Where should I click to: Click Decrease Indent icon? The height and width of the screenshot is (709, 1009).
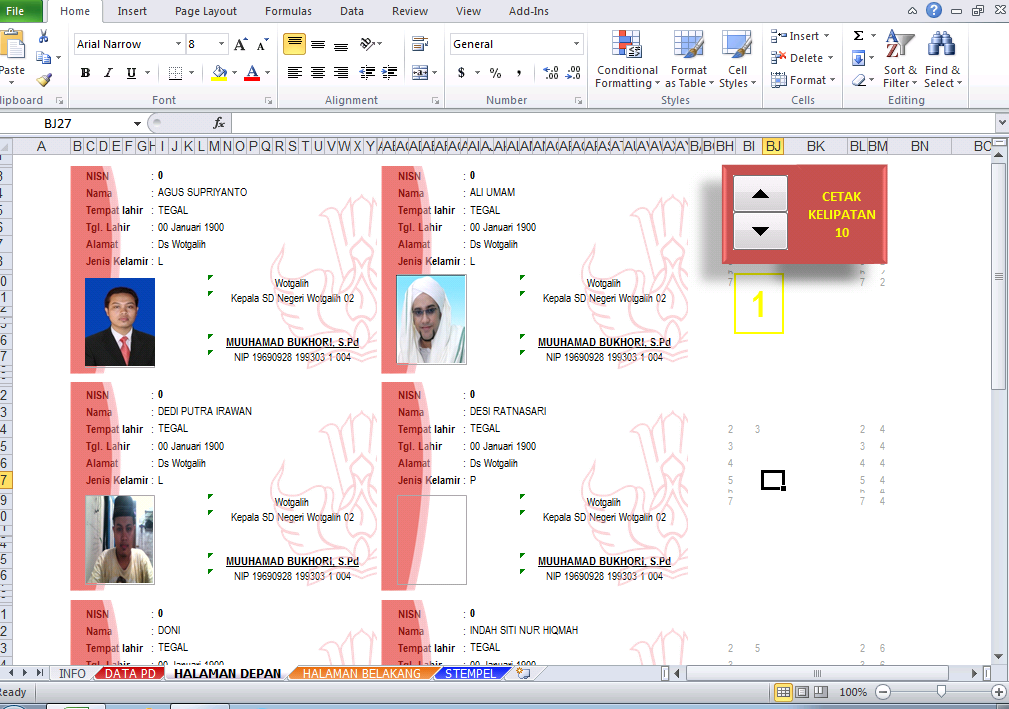(x=367, y=73)
